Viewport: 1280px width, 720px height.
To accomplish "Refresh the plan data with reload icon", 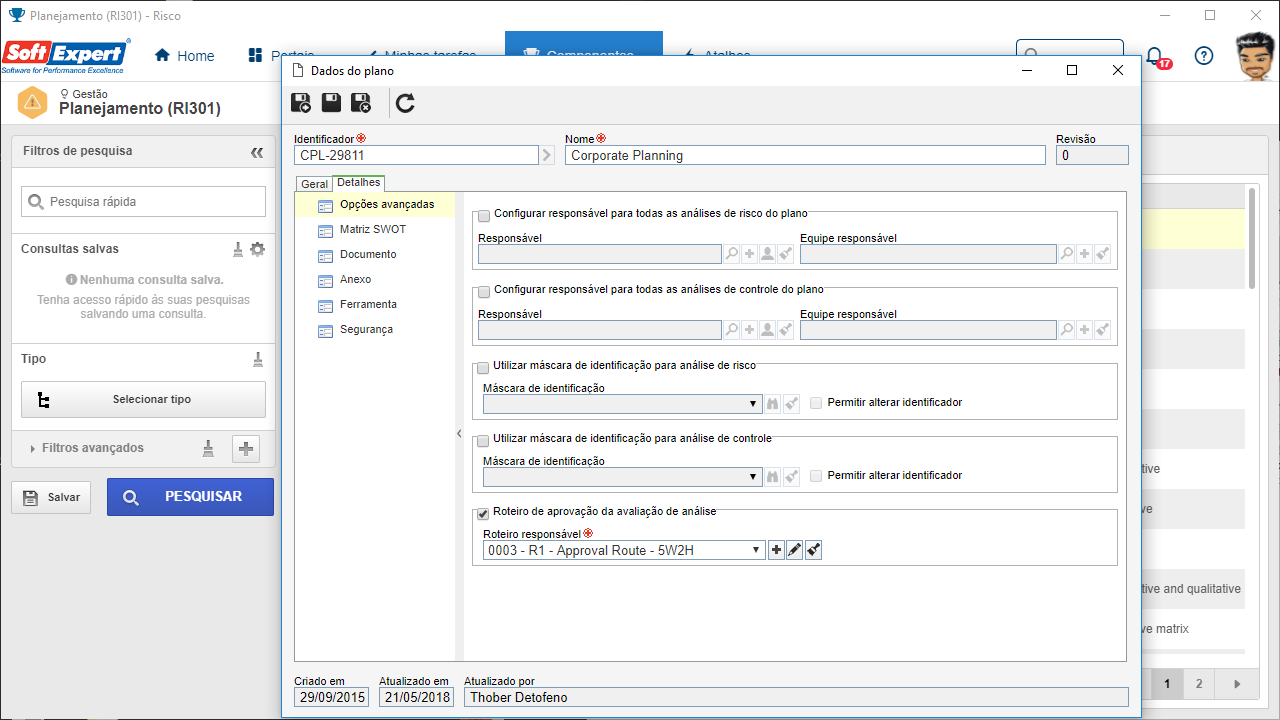I will (405, 103).
